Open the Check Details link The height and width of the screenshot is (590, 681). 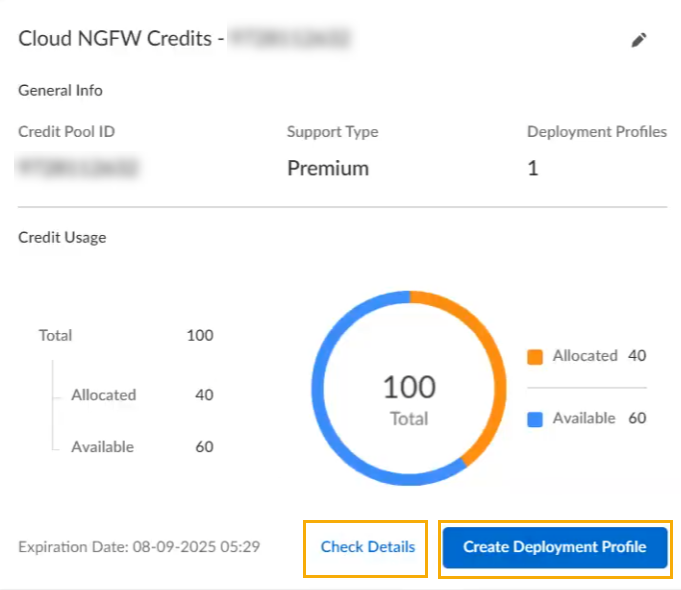(367, 547)
